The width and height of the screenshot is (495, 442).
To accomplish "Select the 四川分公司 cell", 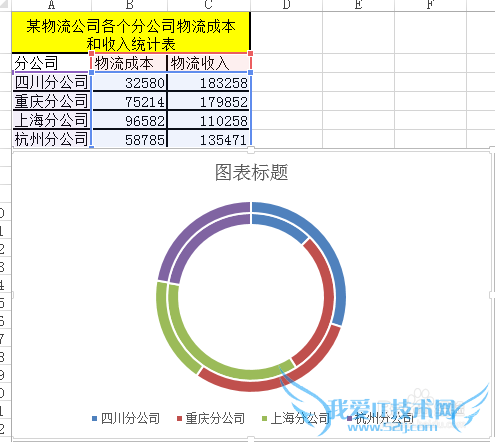I will (51, 82).
